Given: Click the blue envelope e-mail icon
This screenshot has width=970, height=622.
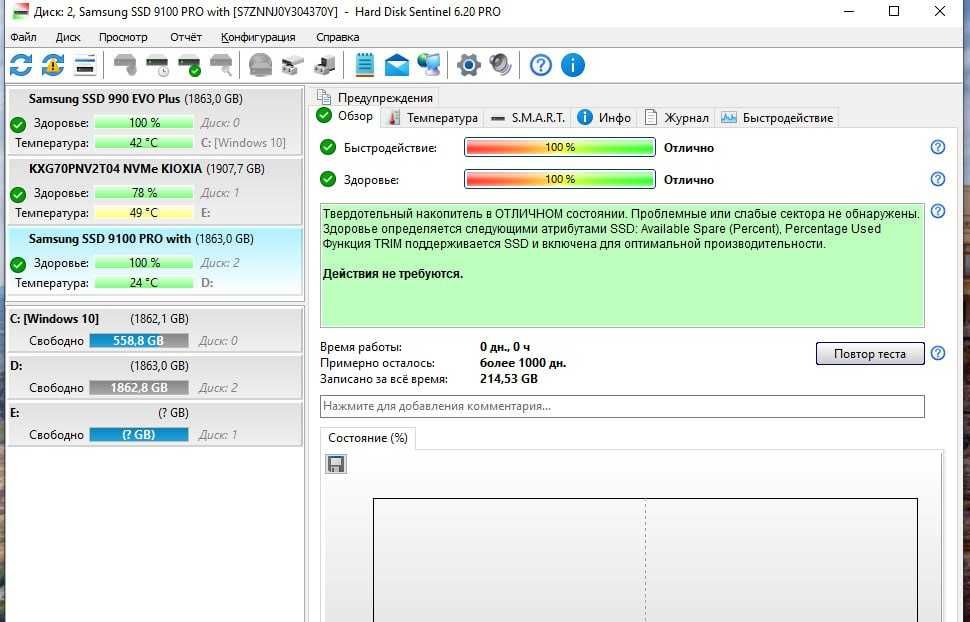Looking at the screenshot, I should coord(397,65).
